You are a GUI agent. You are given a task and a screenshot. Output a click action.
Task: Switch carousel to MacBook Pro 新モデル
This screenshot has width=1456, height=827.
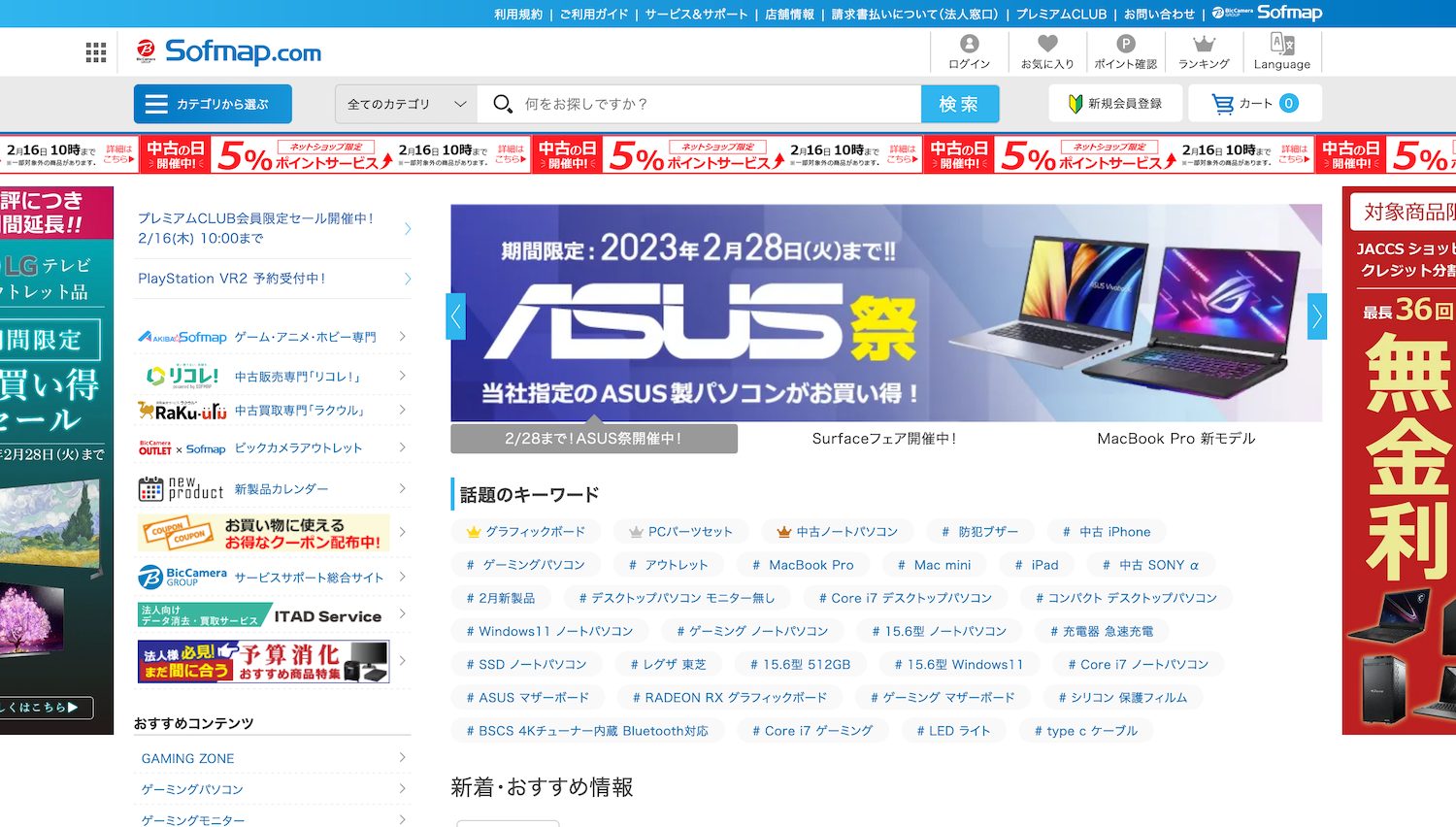1175,438
